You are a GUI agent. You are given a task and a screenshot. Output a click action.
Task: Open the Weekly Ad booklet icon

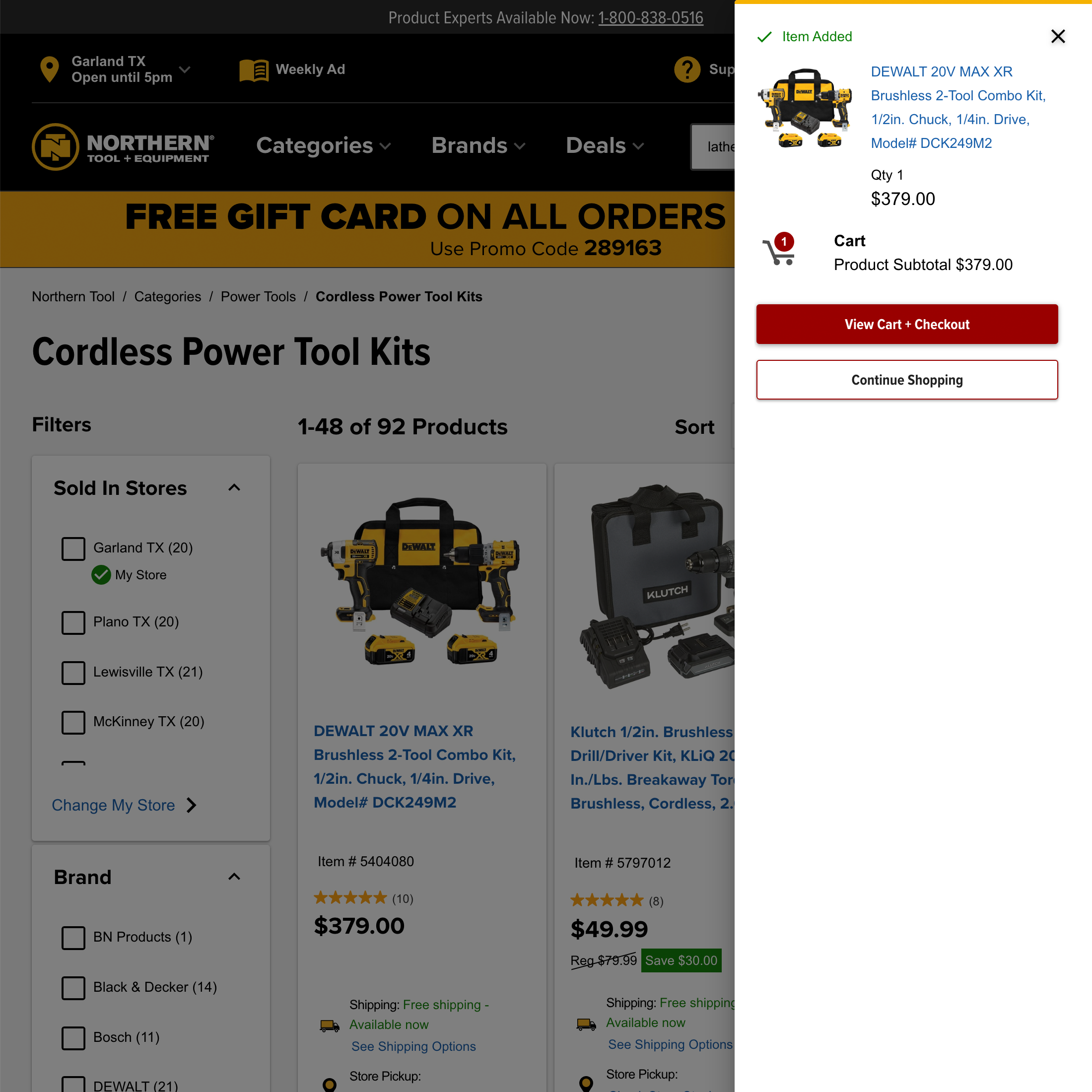pos(254,70)
